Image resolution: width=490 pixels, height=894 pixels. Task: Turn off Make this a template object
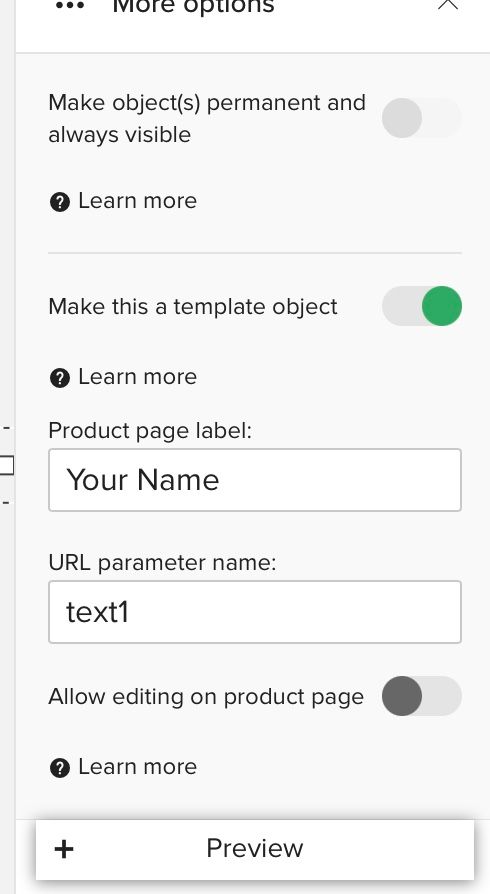[x=422, y=306]
